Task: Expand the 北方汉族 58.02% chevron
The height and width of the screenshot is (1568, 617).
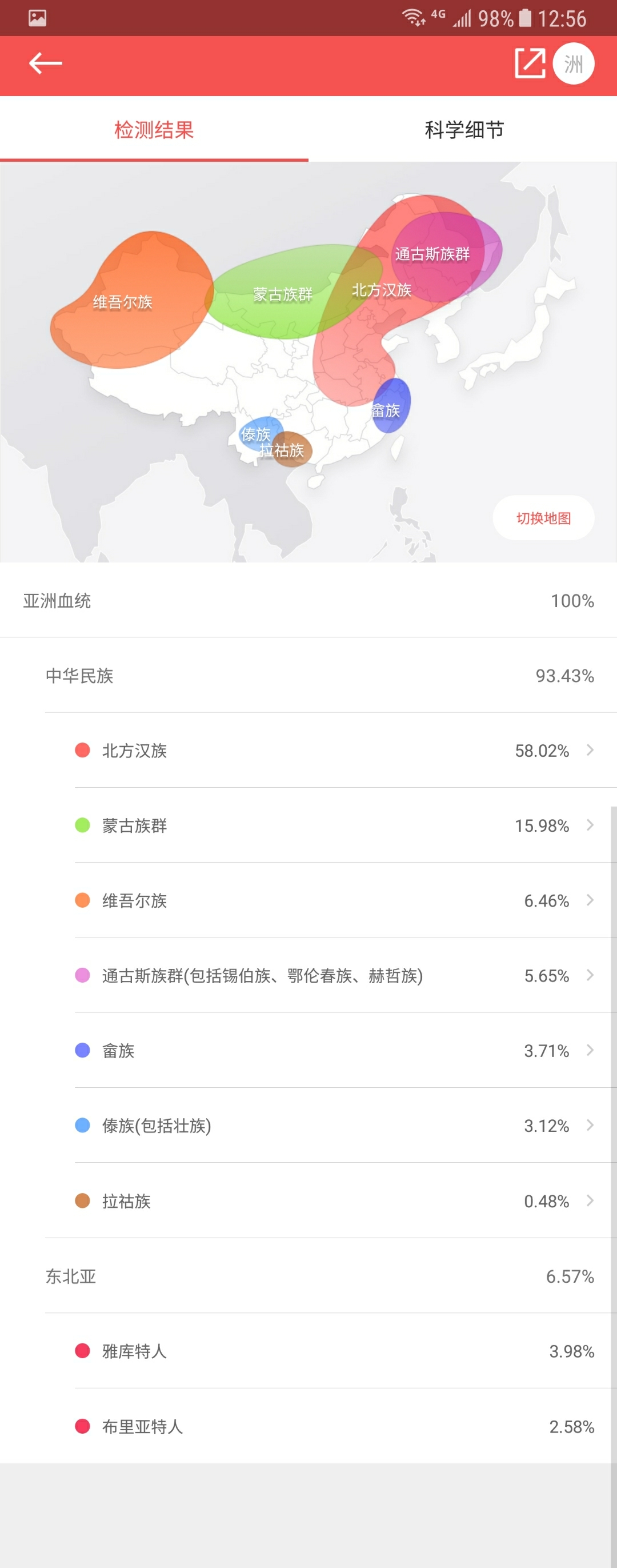Action: click(x=590, y=750)
